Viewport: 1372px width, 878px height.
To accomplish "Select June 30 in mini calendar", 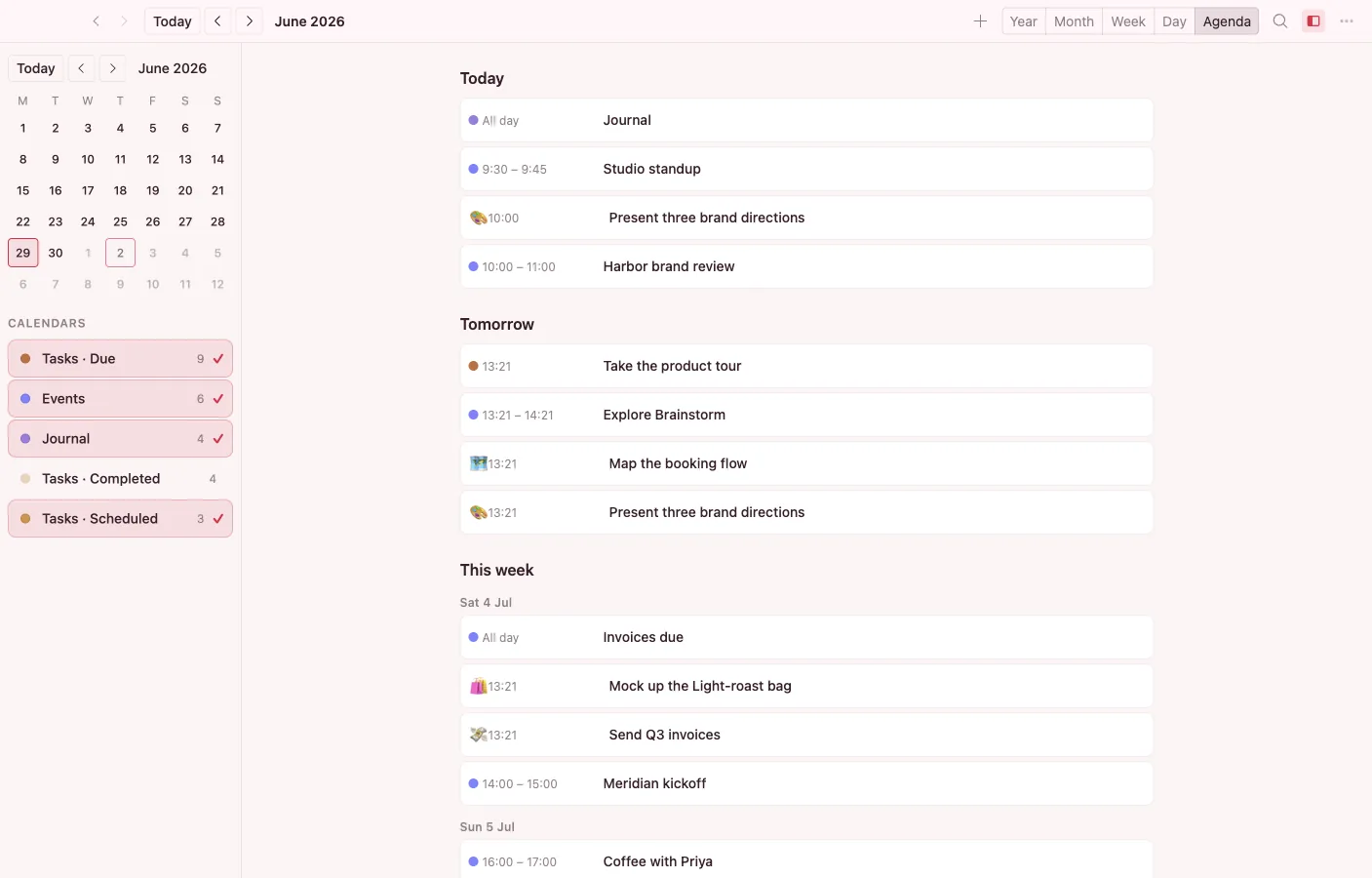I will pos(56,253).
